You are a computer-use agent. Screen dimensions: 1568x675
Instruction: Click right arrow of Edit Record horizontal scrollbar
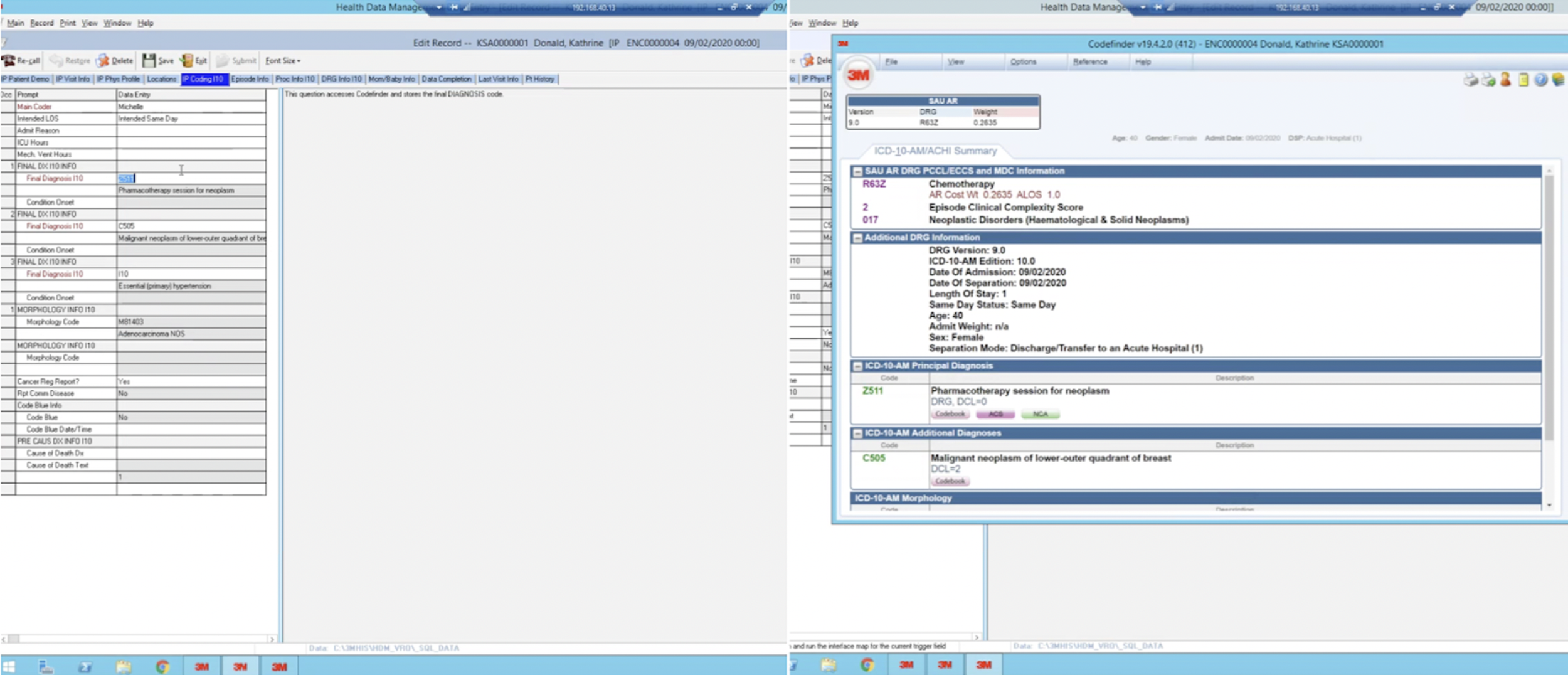tap(272, 639)
